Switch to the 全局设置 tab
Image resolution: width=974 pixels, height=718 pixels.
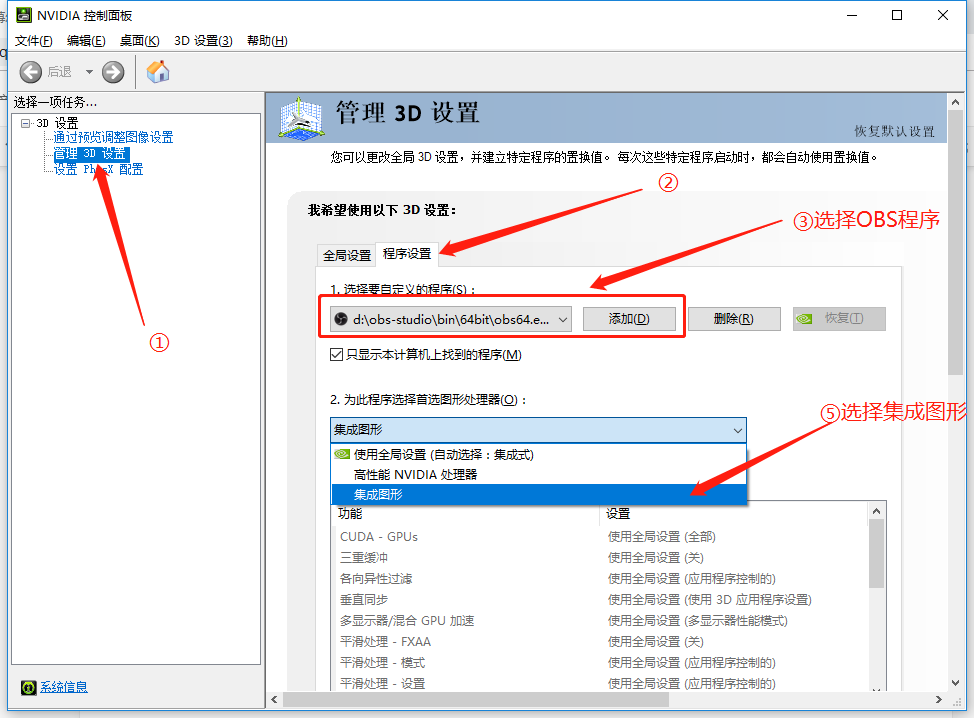tap(347, 255)
